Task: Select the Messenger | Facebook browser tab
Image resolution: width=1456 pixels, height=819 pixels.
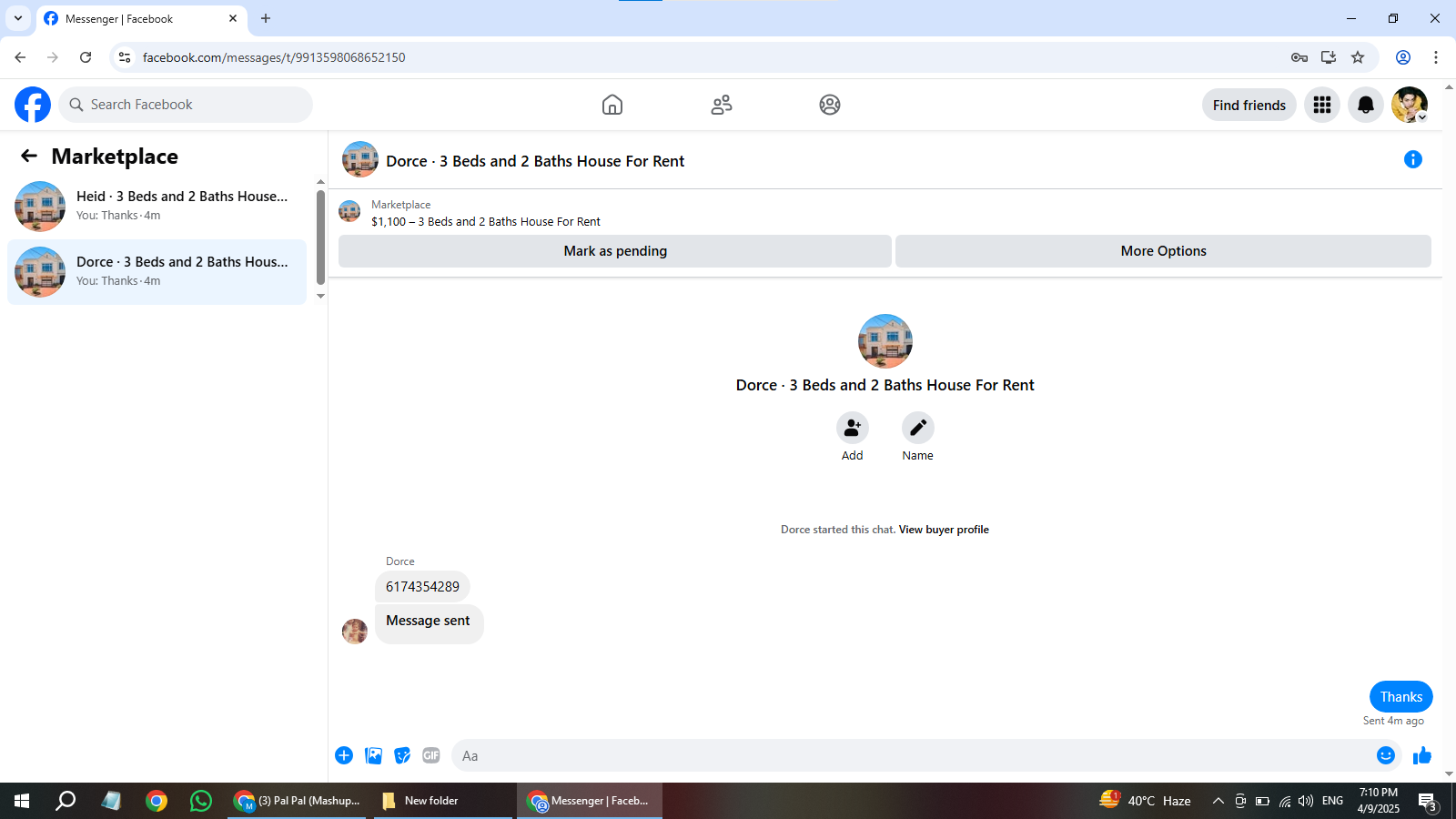Action: [x=141, y=19]
